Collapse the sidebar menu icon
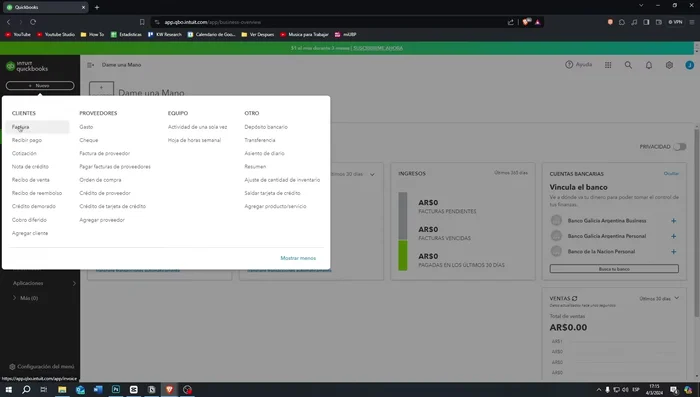The image size is (700, 397). (91, 65)
